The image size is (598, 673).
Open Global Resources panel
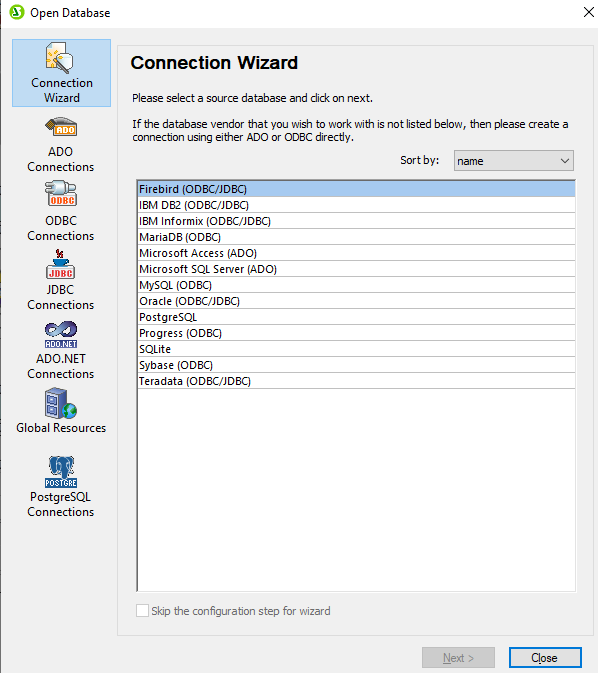(x=61, y=411)
